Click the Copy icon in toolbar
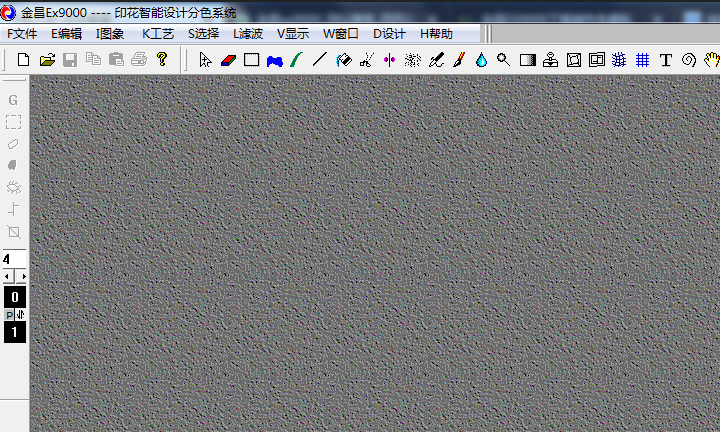 coord(93,59)
